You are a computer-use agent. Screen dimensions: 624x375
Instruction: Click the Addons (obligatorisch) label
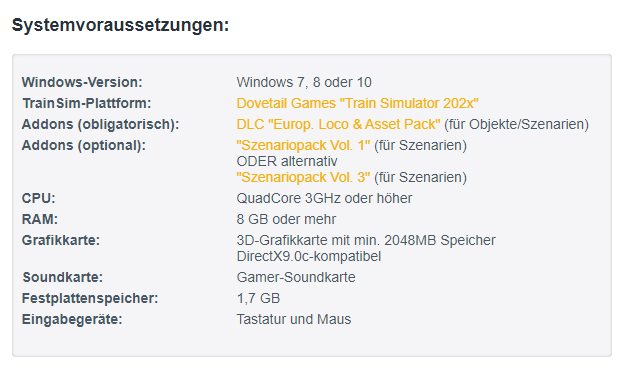coord(100,125)
